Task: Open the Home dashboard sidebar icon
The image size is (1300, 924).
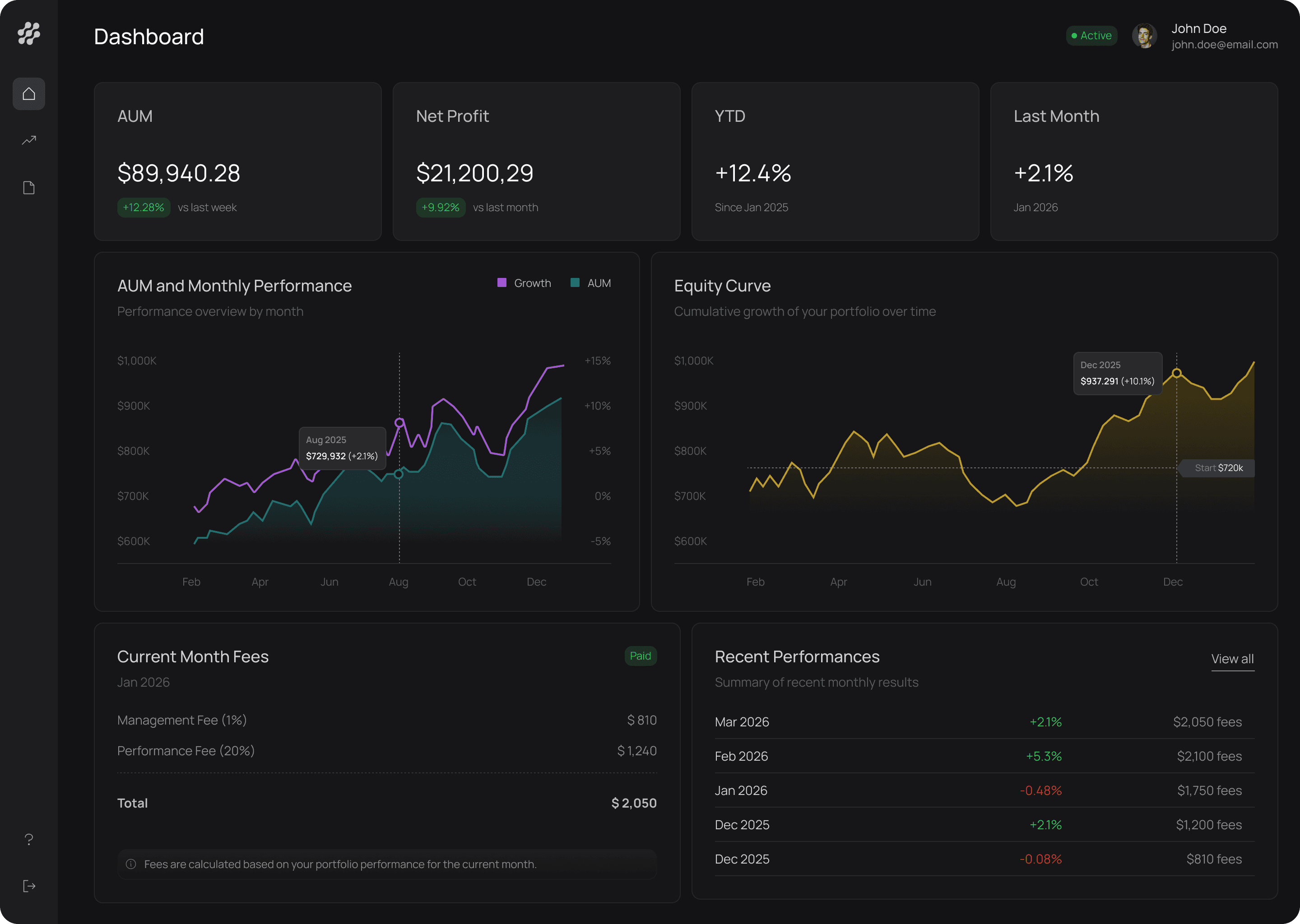Action: click(x=29, y=94)
